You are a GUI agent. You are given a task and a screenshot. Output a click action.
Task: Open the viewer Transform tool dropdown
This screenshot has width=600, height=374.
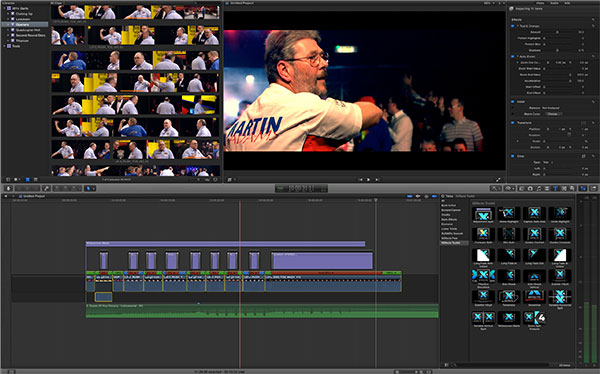pyautogui.click(x=231, y=179)
